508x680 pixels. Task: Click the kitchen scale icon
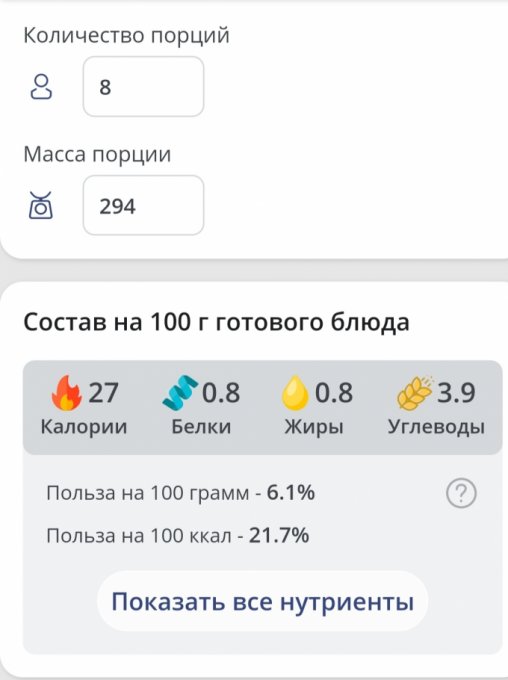tap(41, 205)
